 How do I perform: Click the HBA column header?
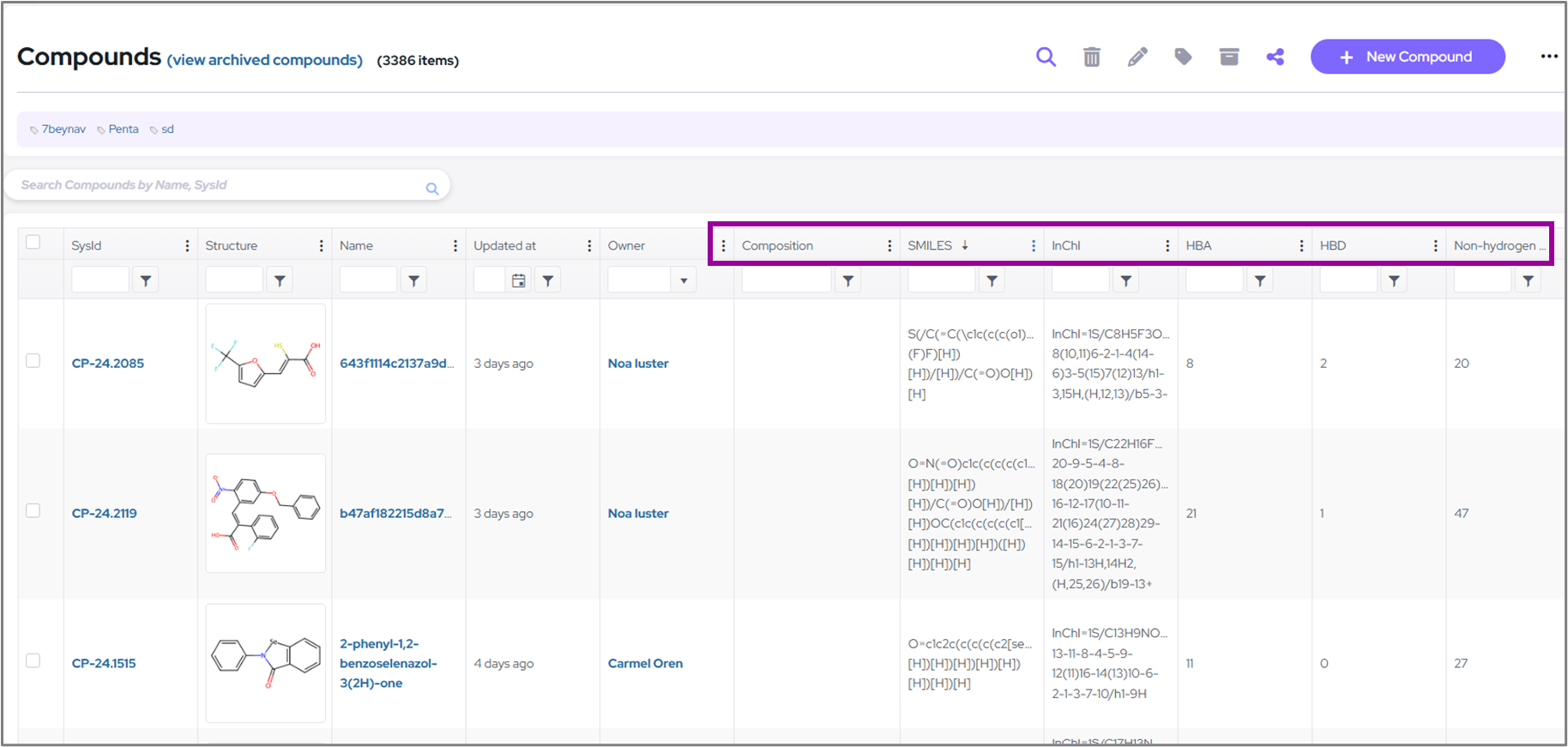1198,246
